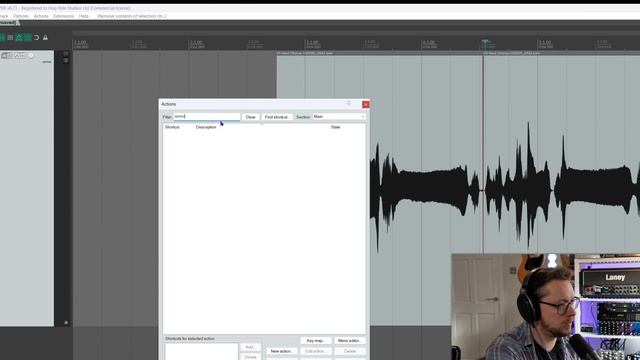Open the Actions menu

click(x=41, y=16)
